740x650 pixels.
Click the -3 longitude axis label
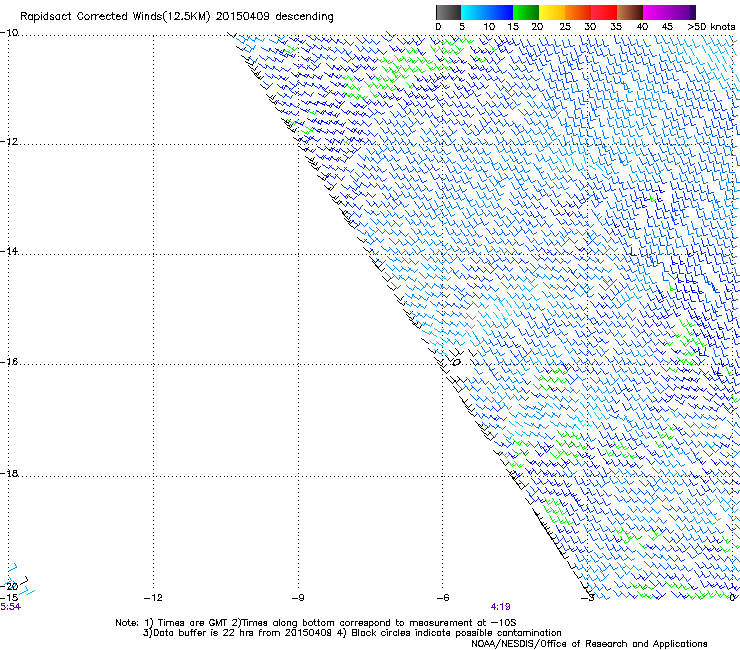(588, 598)
